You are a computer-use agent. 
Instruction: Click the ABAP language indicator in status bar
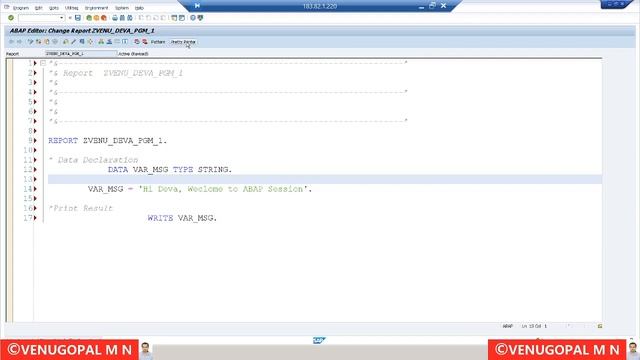(x=507, y=326)
